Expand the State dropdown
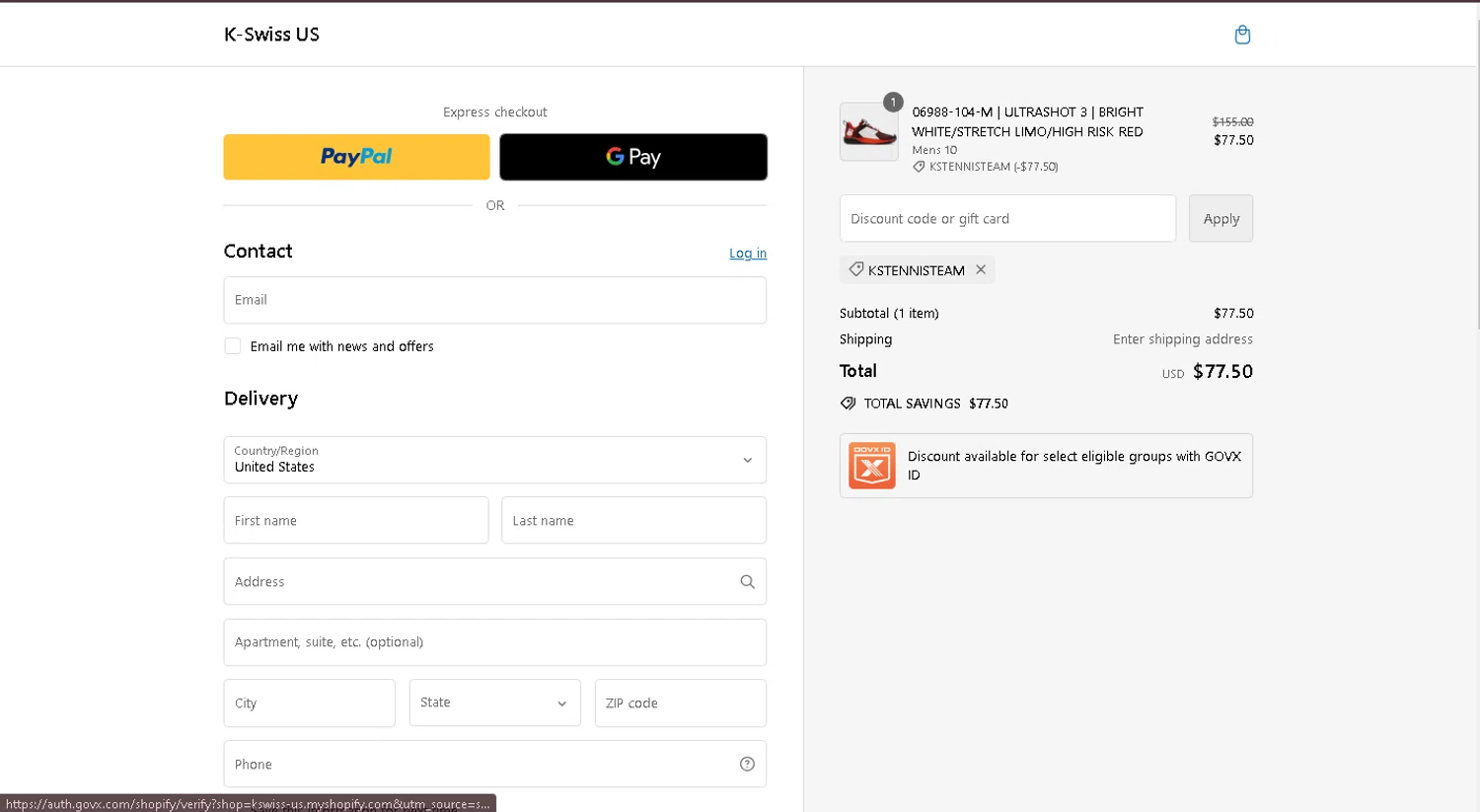Image resolution: width=1480 pixels, height=812 pixels. [x=495, y=702]
